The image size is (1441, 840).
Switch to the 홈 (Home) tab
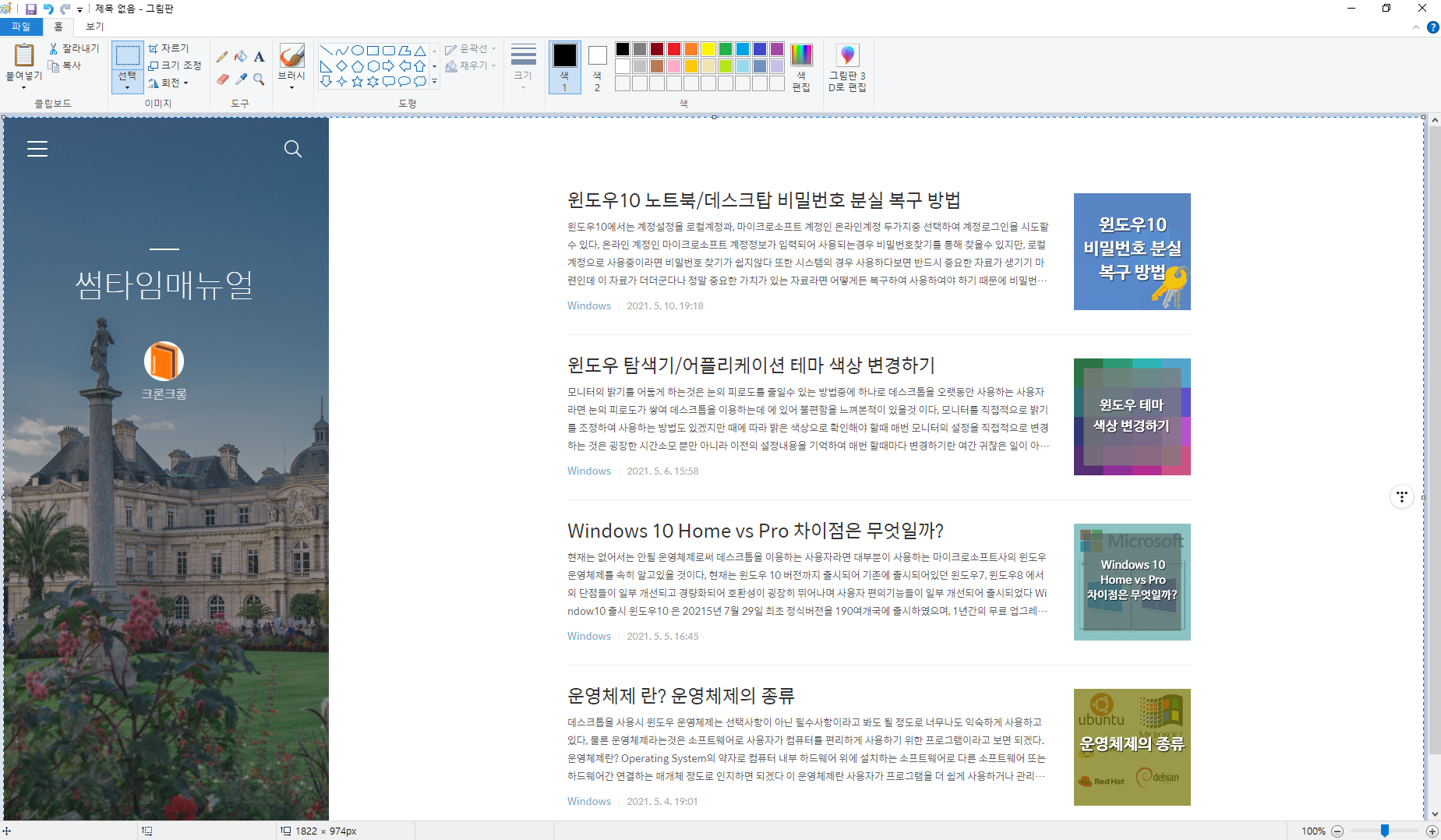[x=58, y=26]
